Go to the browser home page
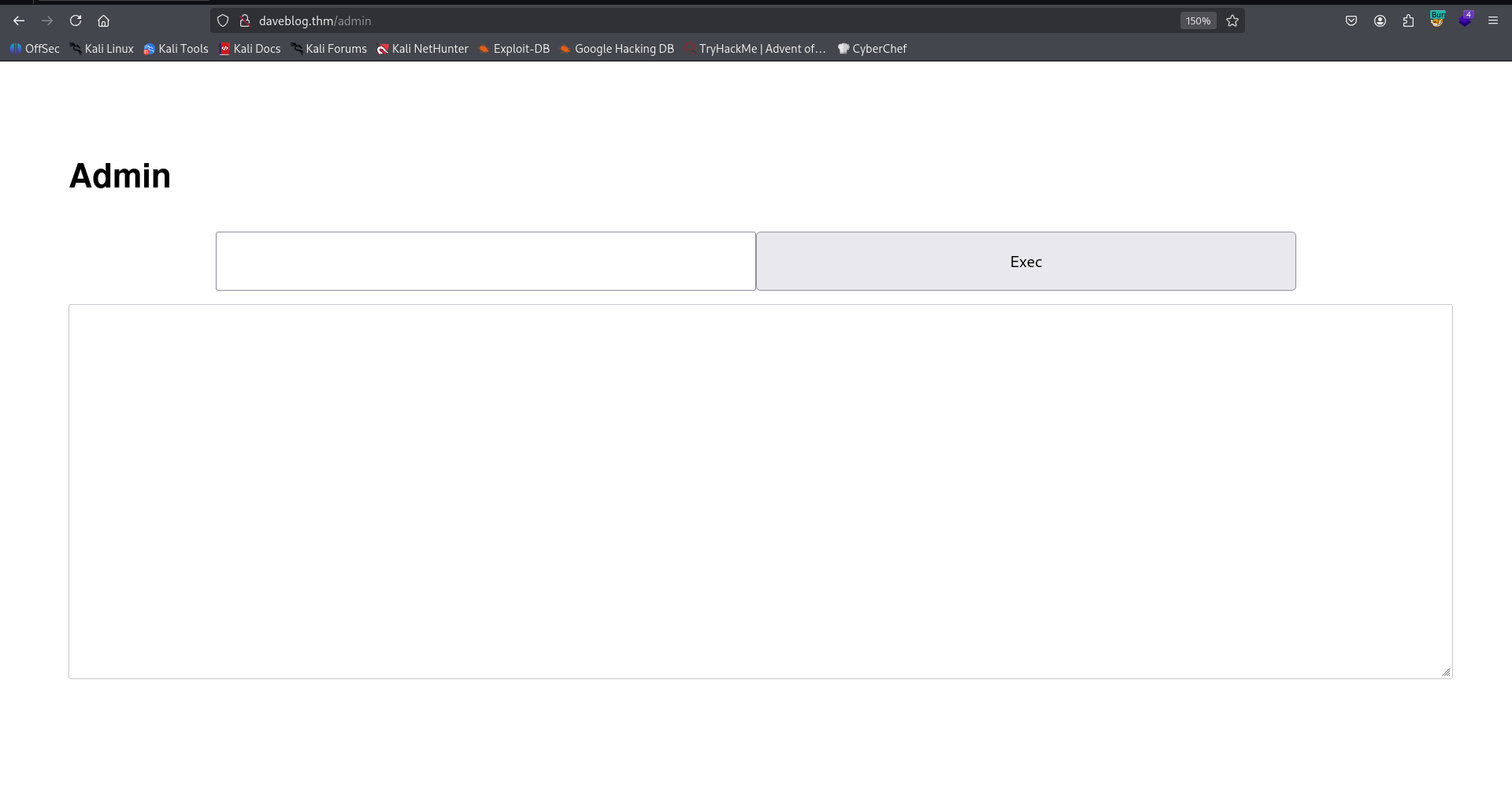The image size is (1512, 791). [103, 21]
